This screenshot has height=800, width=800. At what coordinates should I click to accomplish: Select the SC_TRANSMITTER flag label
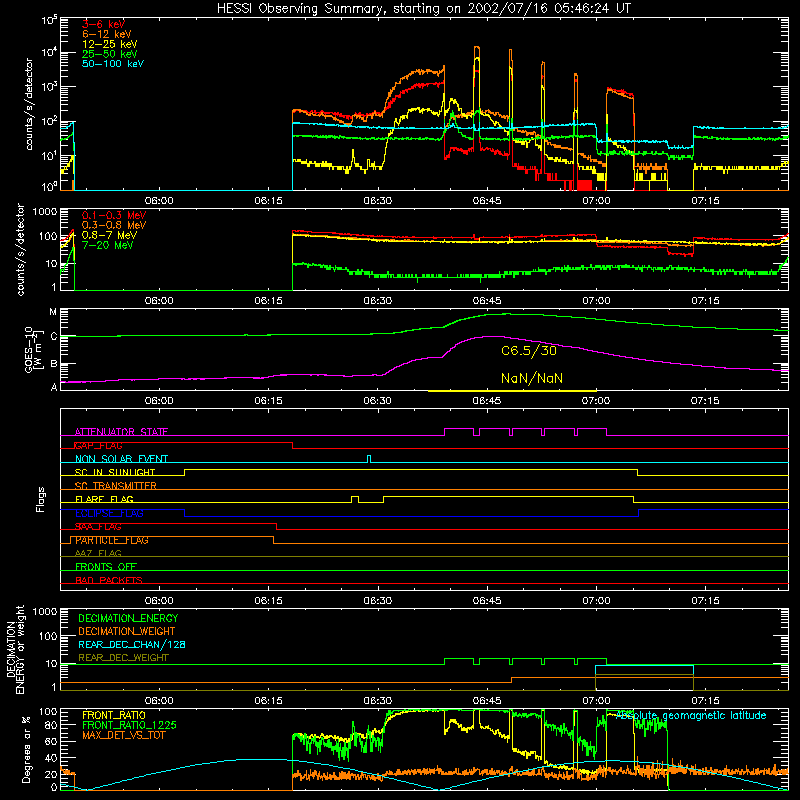115,486
